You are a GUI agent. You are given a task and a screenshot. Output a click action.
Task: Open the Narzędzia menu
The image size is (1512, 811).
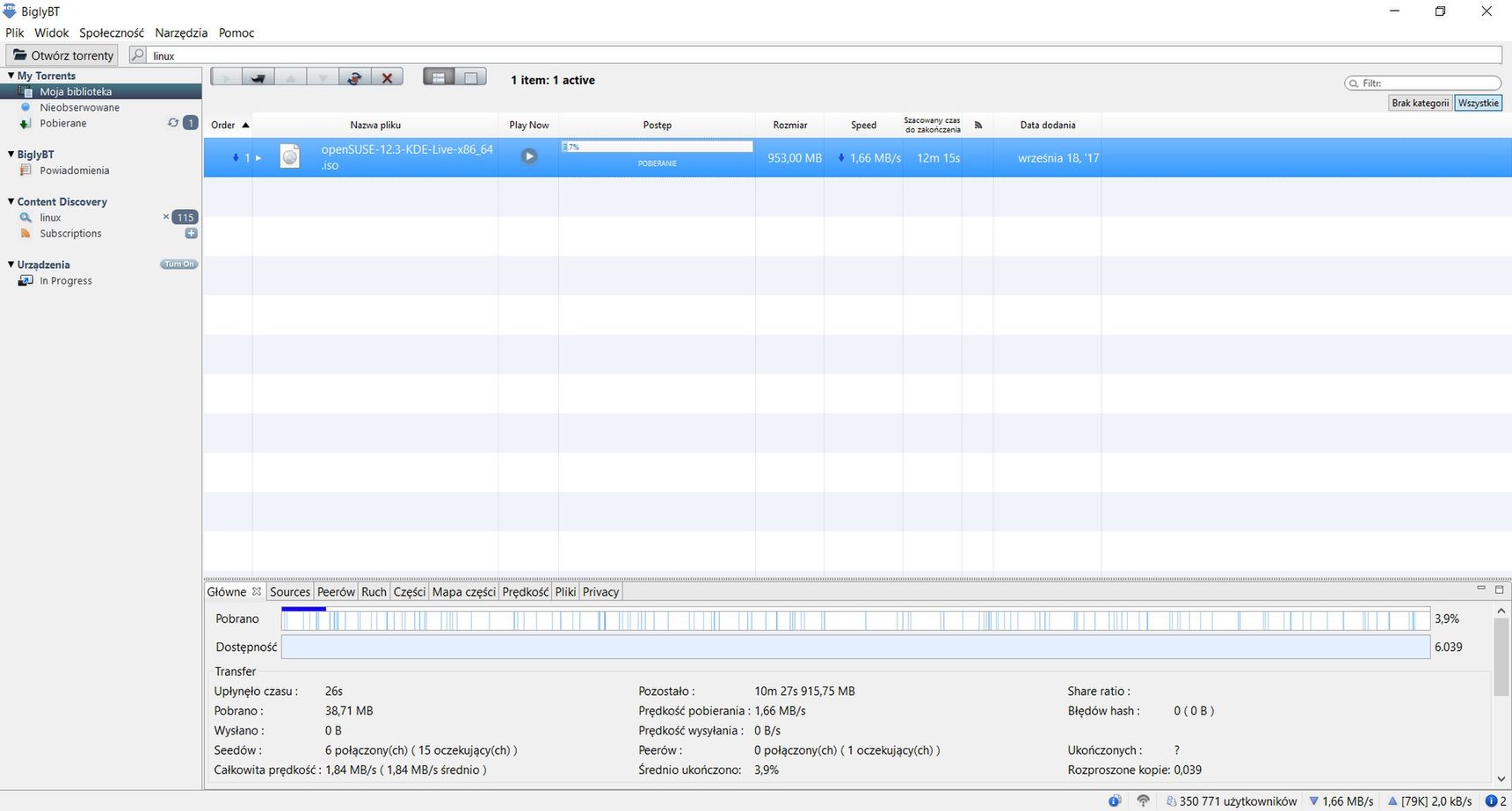pos(181,33)
